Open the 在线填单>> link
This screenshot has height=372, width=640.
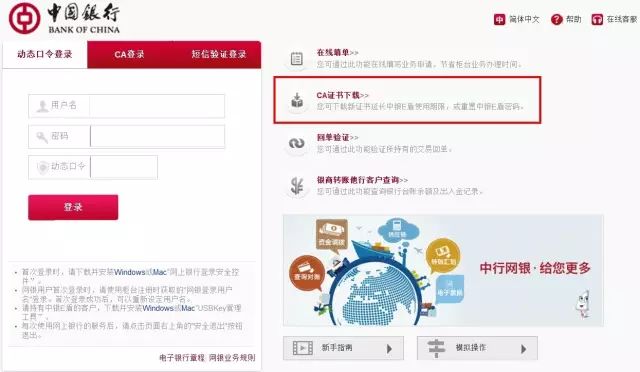coord(338,53)
